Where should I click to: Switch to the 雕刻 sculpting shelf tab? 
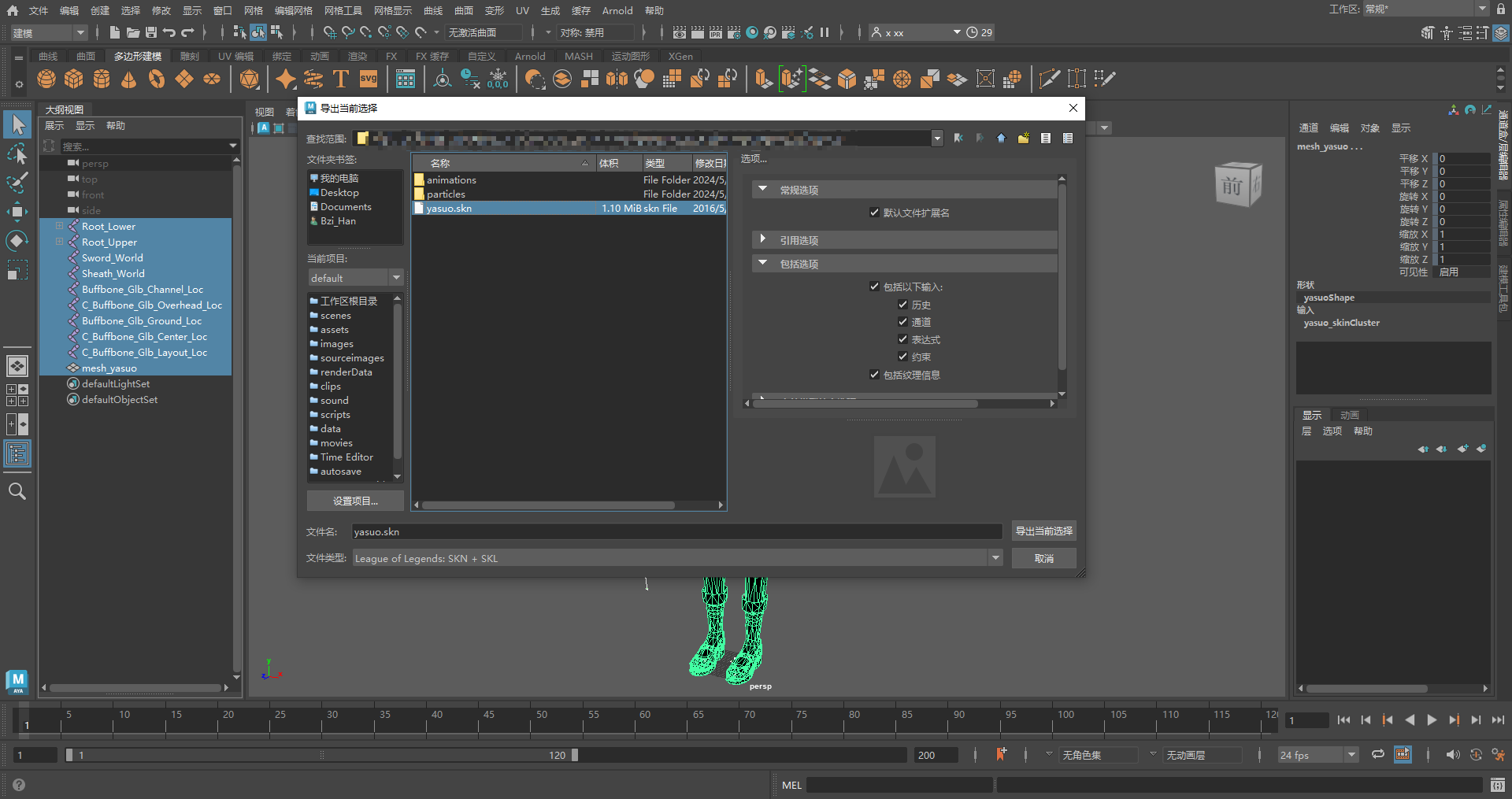tap(190, 56)
